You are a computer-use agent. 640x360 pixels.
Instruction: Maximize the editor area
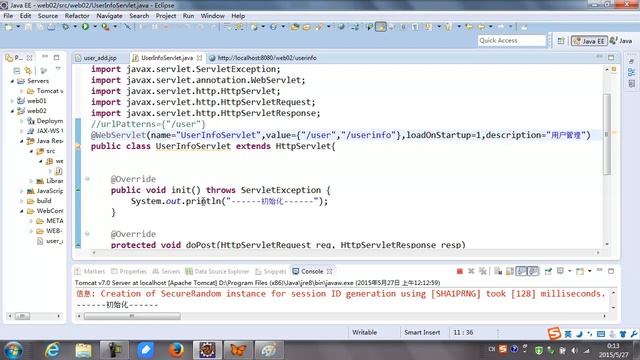(x=611, y=58)
